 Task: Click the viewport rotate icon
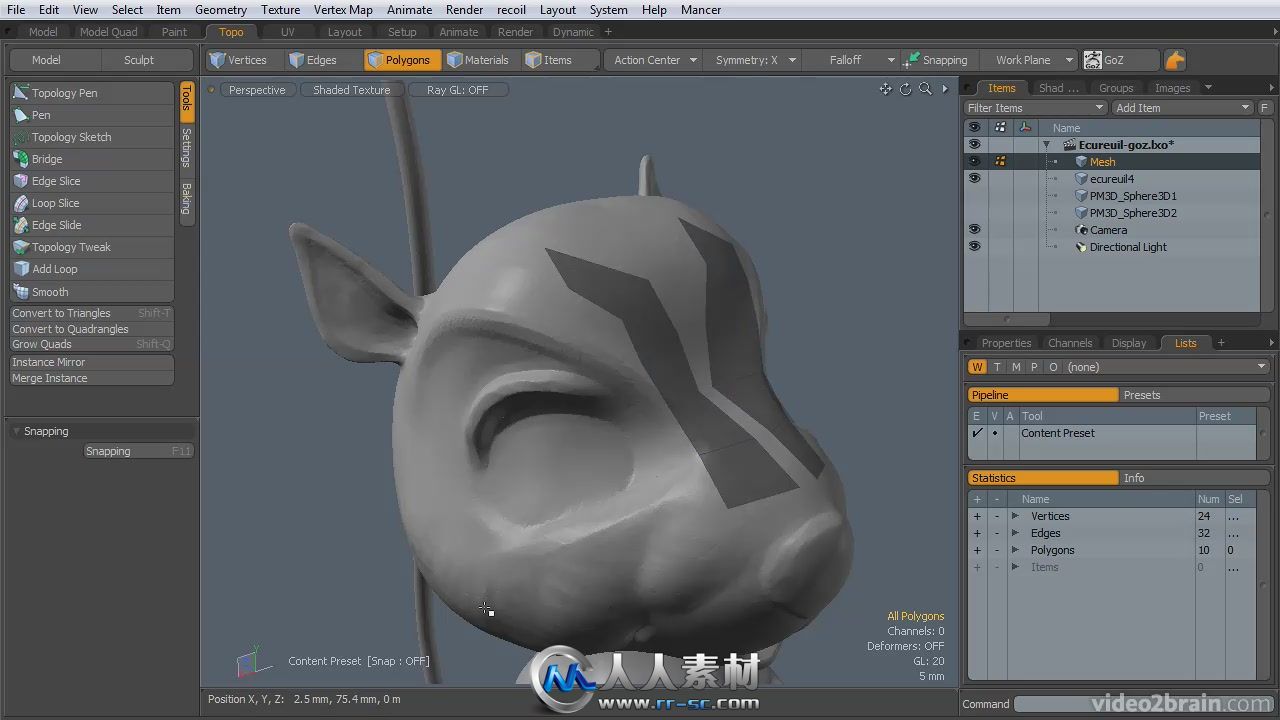click(905, 89)
